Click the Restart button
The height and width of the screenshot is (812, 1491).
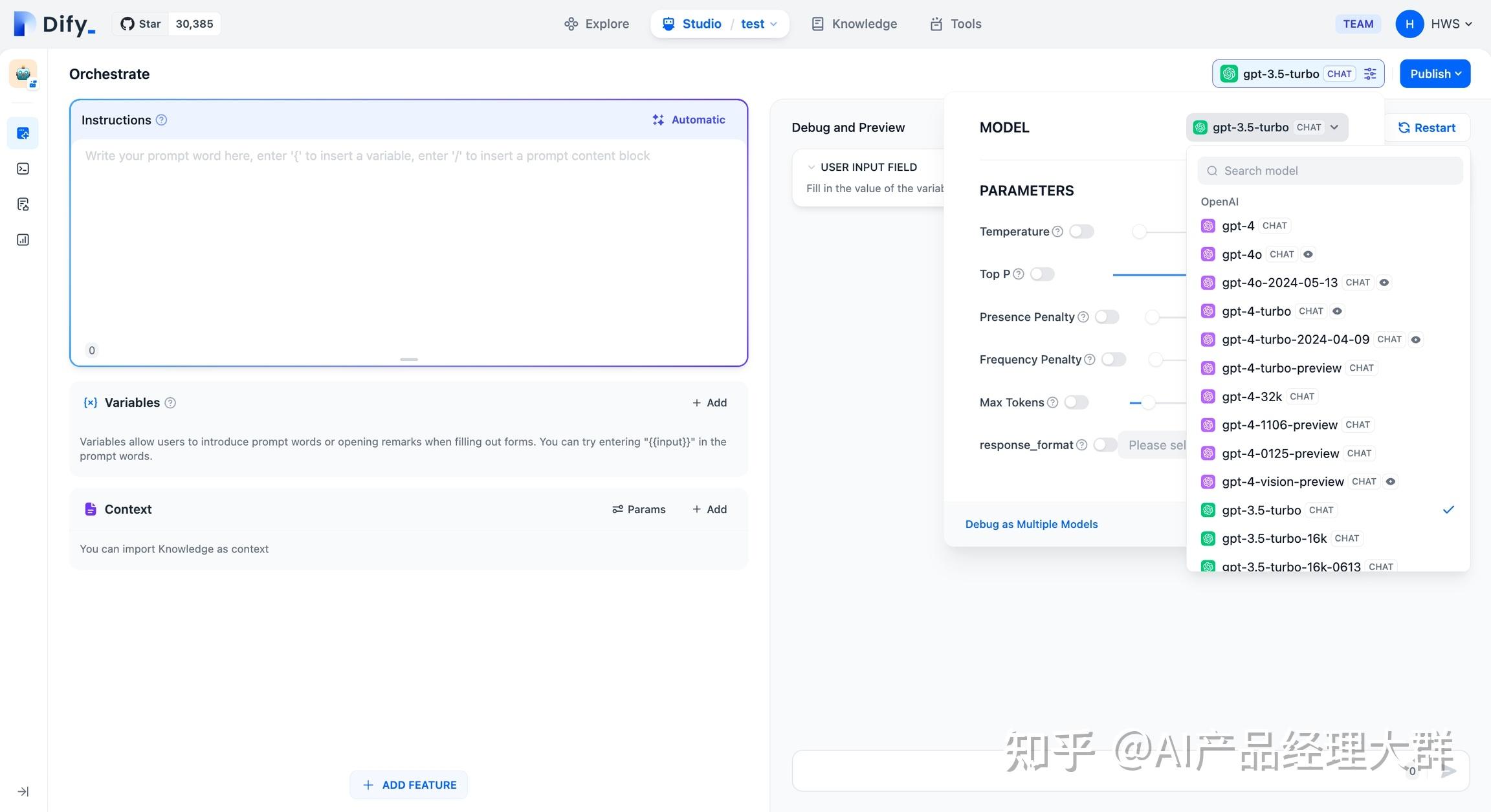click(1428, 127)
